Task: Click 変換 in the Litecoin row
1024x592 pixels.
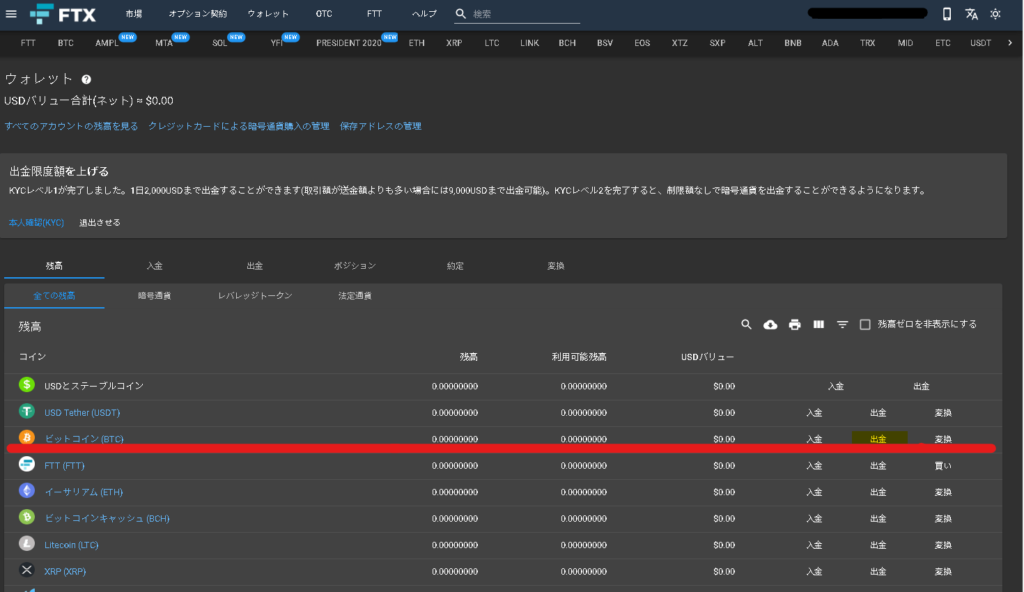Action: (943, 545)
